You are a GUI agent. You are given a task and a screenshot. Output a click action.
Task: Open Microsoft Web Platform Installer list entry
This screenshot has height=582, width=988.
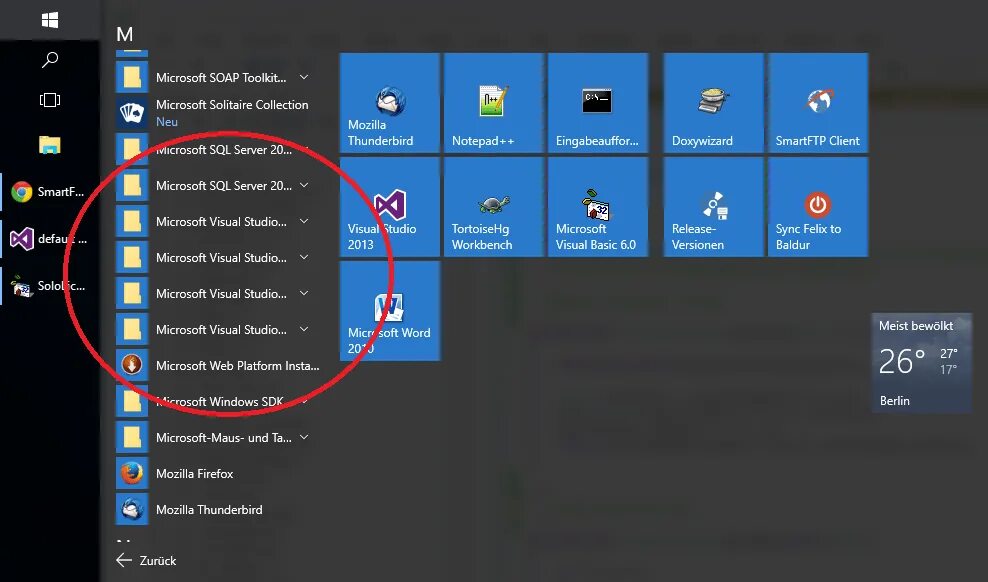point(218,365)
